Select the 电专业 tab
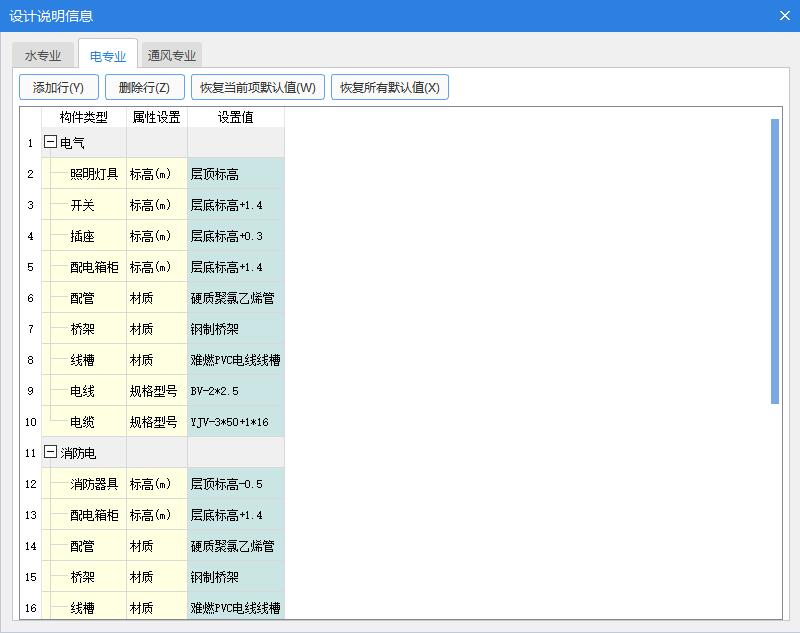 (x=107, y=56)
